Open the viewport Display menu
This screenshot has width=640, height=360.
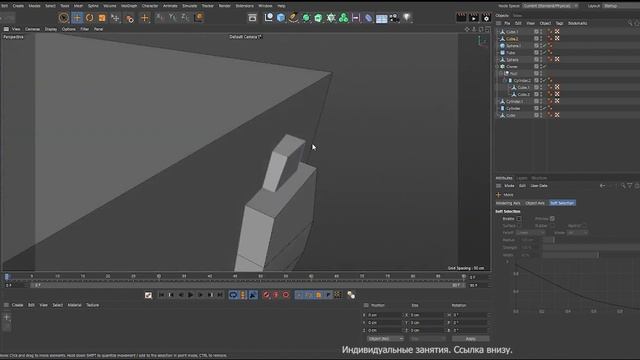51,29
